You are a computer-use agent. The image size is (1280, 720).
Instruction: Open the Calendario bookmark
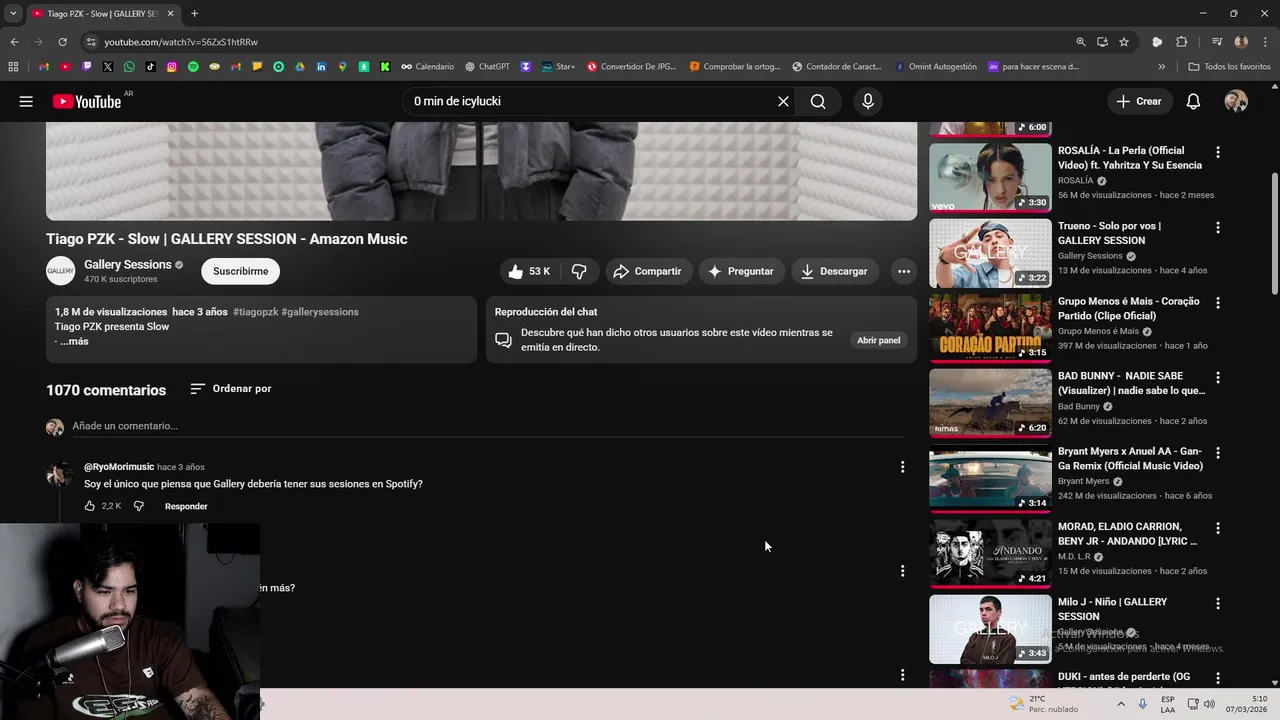tap(427, 67)
